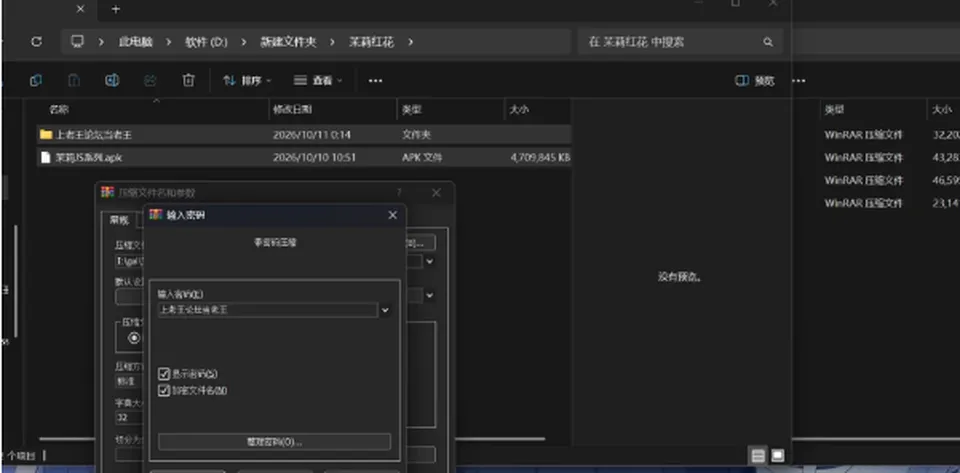This screenshot has height=473, width=960.
Task: Select the 常规 tab in archive dialog
Action: pyautogui.click(x=119, y=220)
